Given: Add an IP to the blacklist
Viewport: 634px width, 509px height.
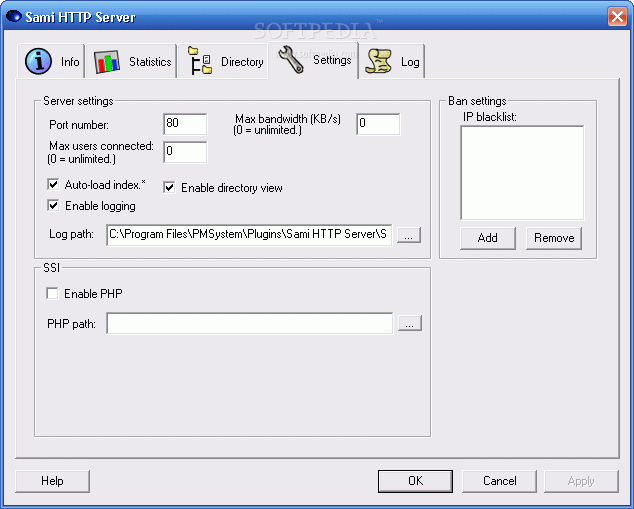Looking at the screenshot, I should (488, 238).
